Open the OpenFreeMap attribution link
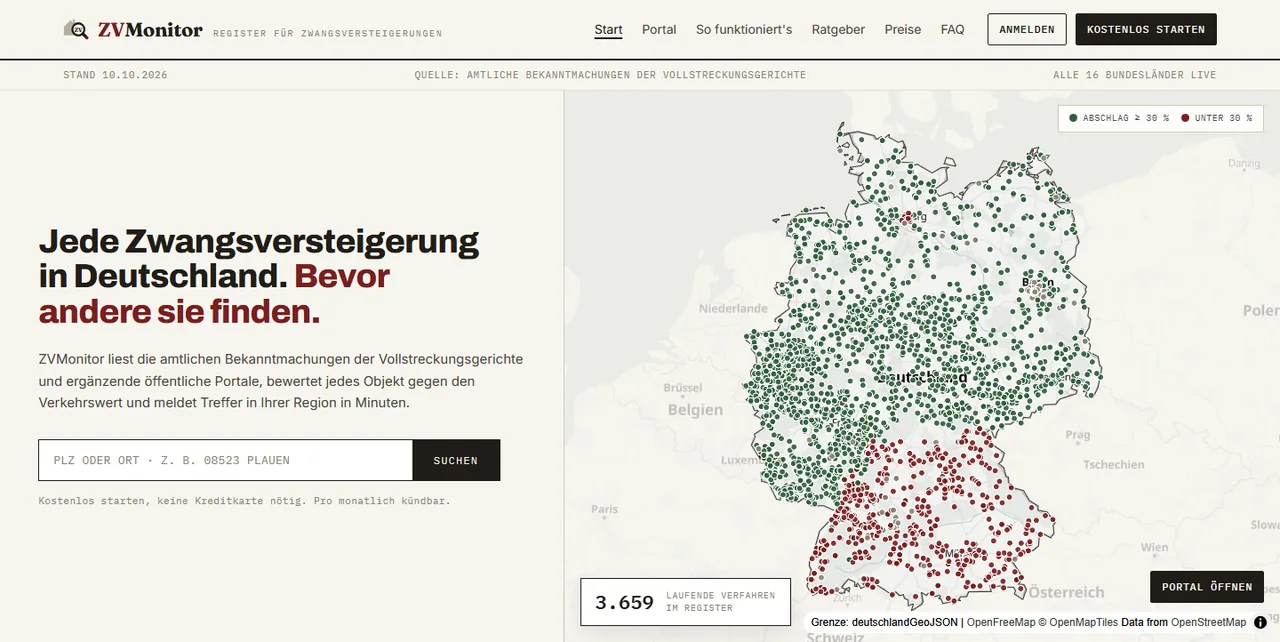The image size is (1280, 642). coord(1001,622)
